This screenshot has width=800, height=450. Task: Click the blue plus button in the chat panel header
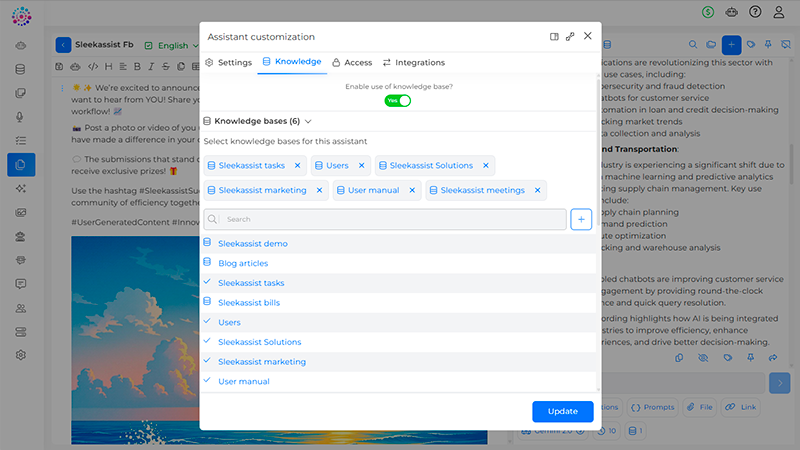pos(731,45)
